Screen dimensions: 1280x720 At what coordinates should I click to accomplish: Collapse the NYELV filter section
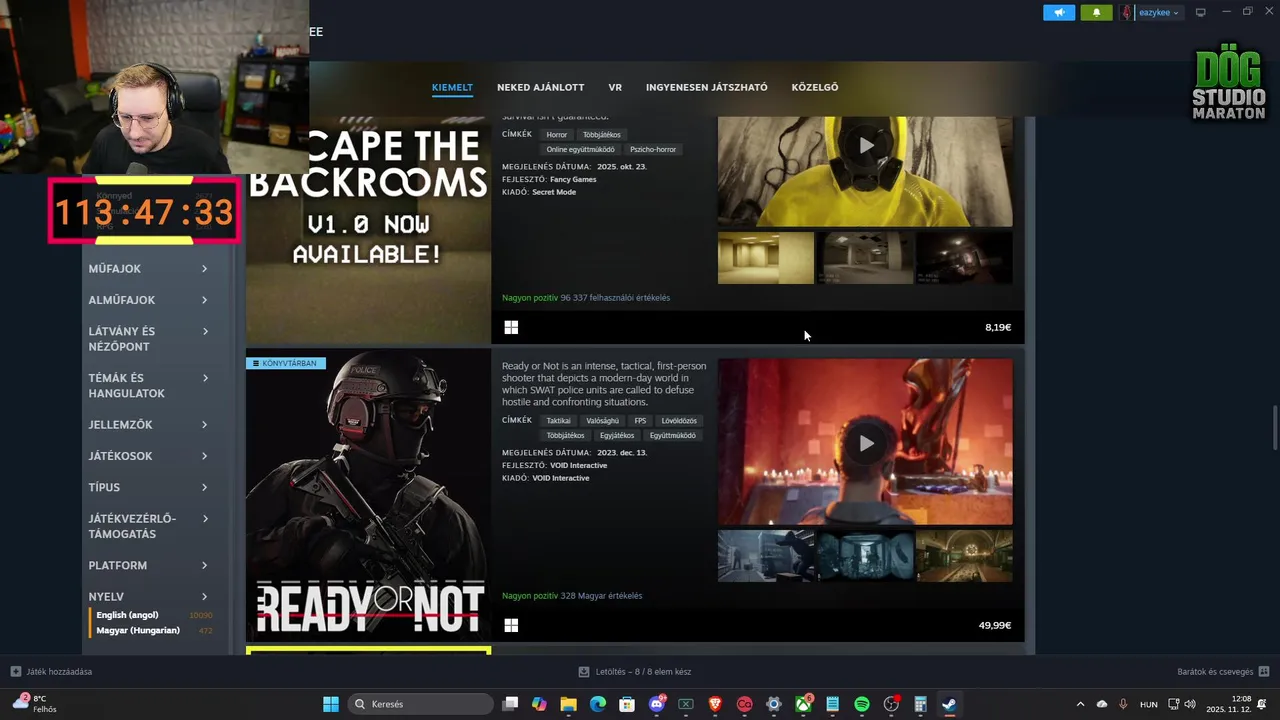(148, 596)
